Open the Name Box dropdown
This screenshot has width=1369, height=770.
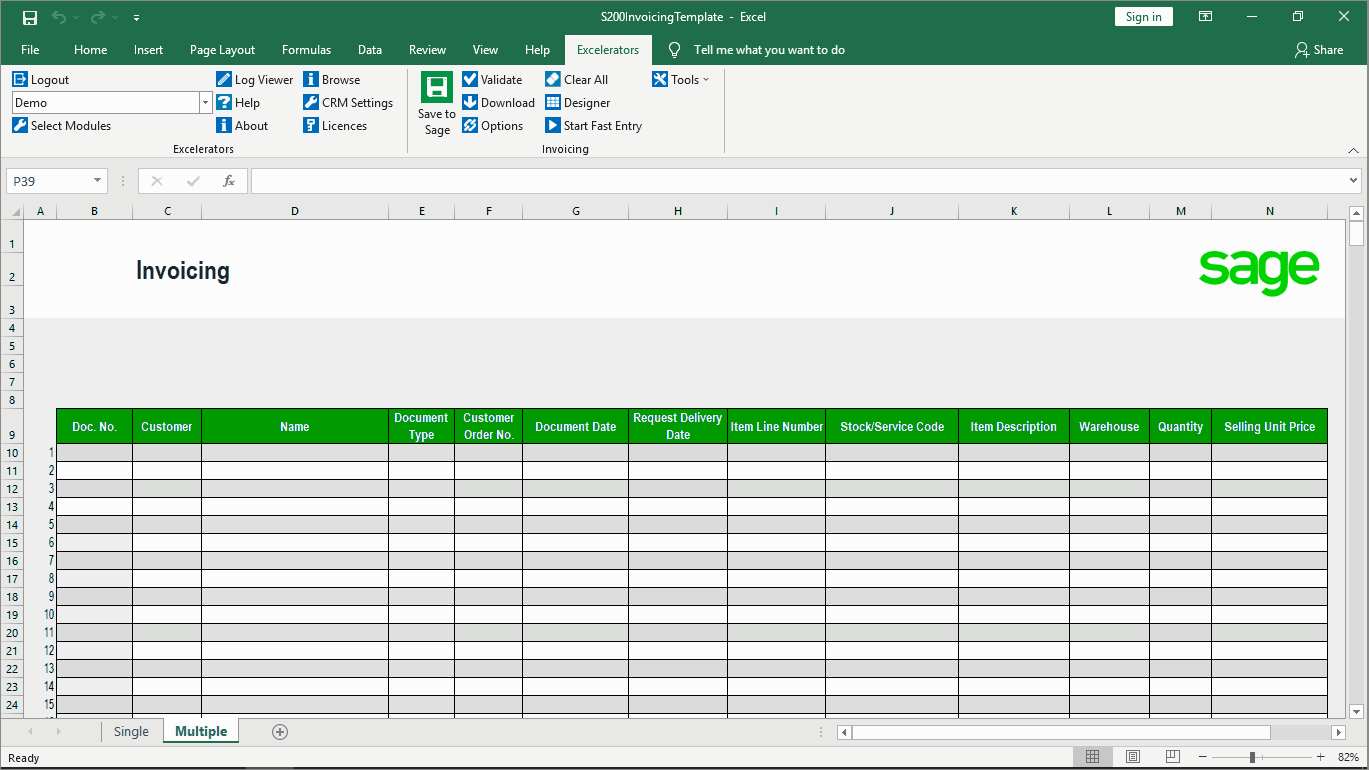(x=96, y=181)
